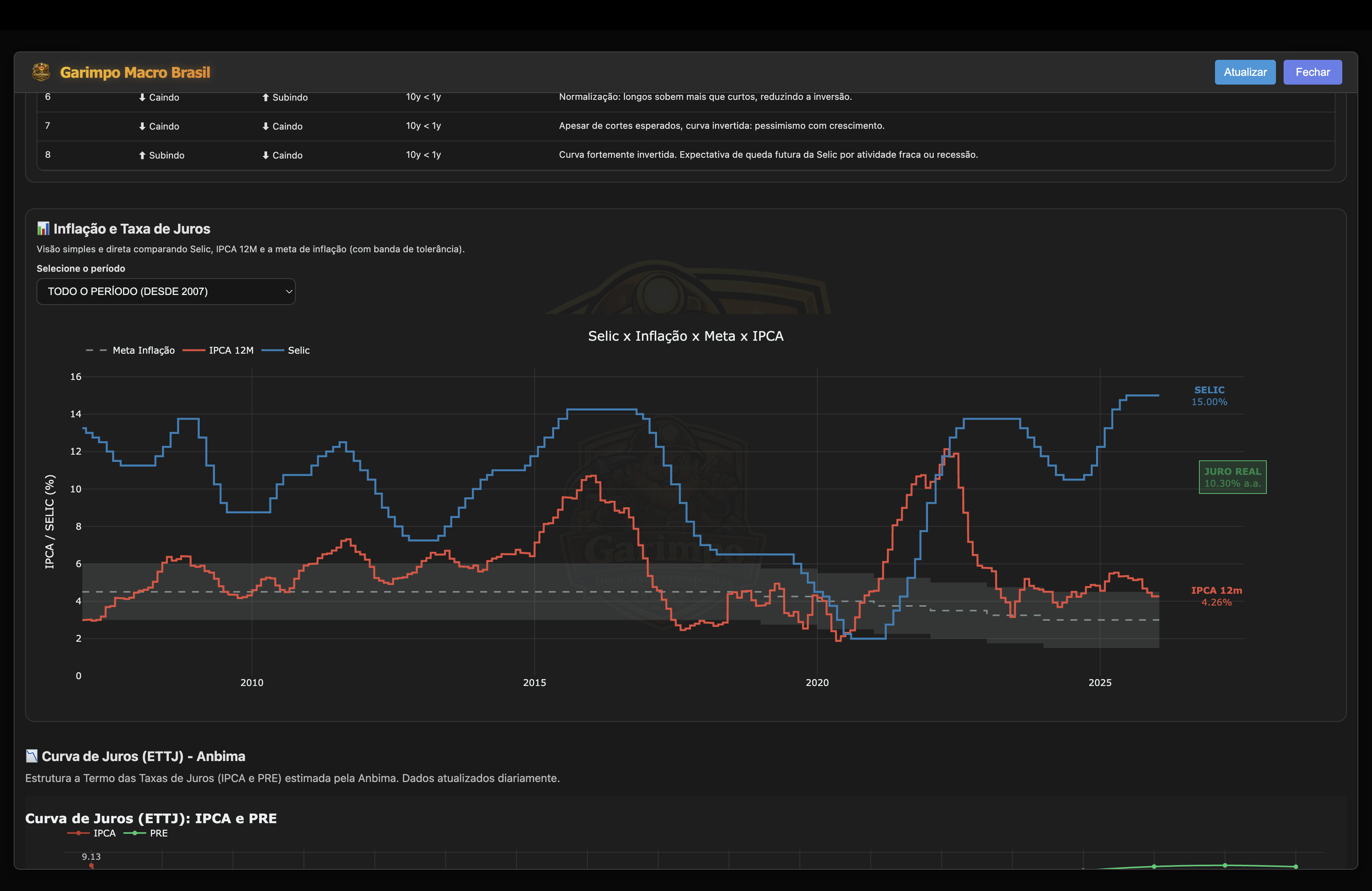Click the JURO REAL 10.30% annotation box

pyautogui.click(x=1233, y=477)
